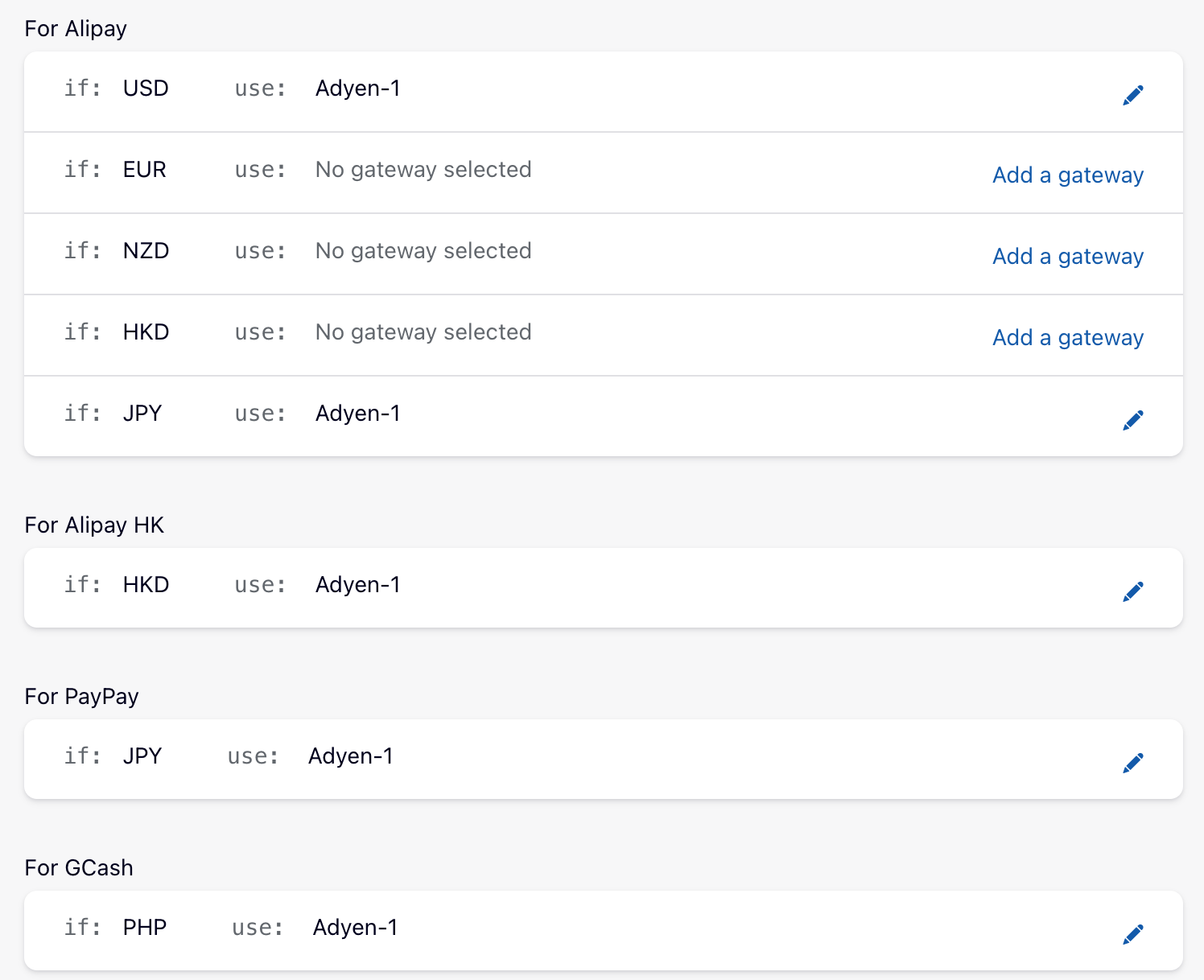Image resolution: width=1204 pixels, height=980 pixels.
Task: Add a gateway for Alipay HKD
Action: (x=1068, y=338)
